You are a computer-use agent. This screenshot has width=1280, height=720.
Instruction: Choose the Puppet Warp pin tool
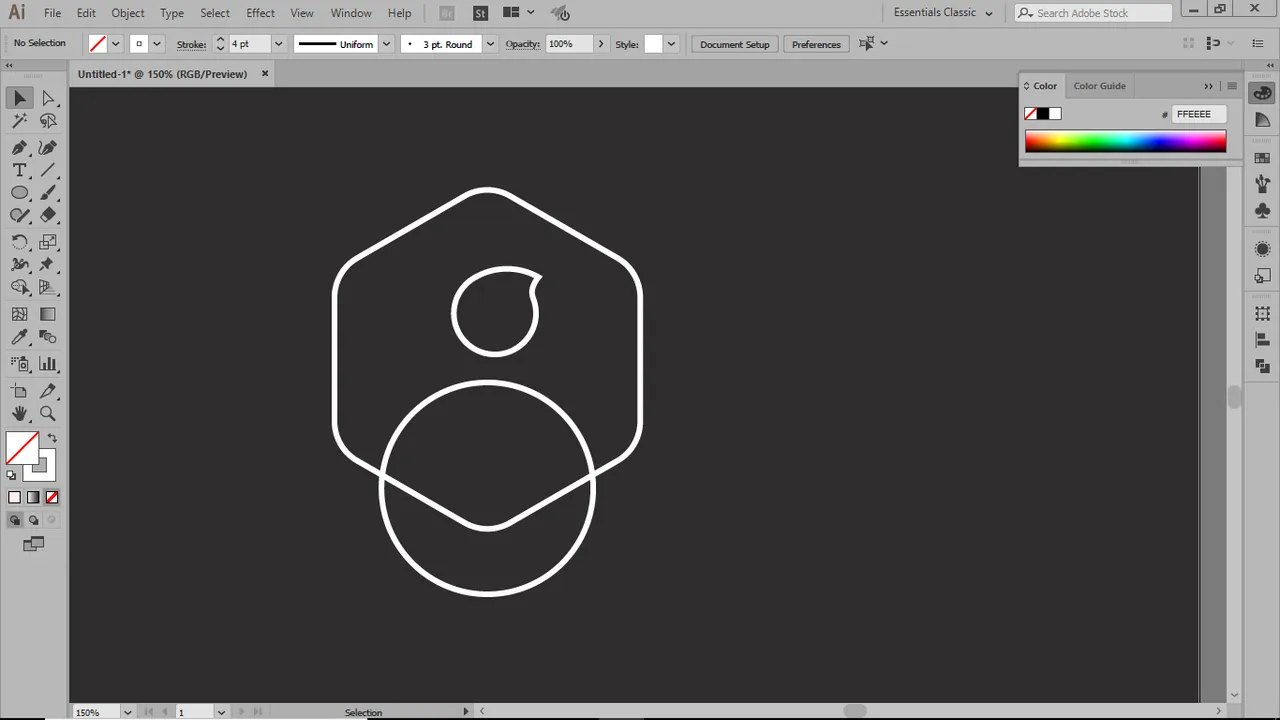48,265
